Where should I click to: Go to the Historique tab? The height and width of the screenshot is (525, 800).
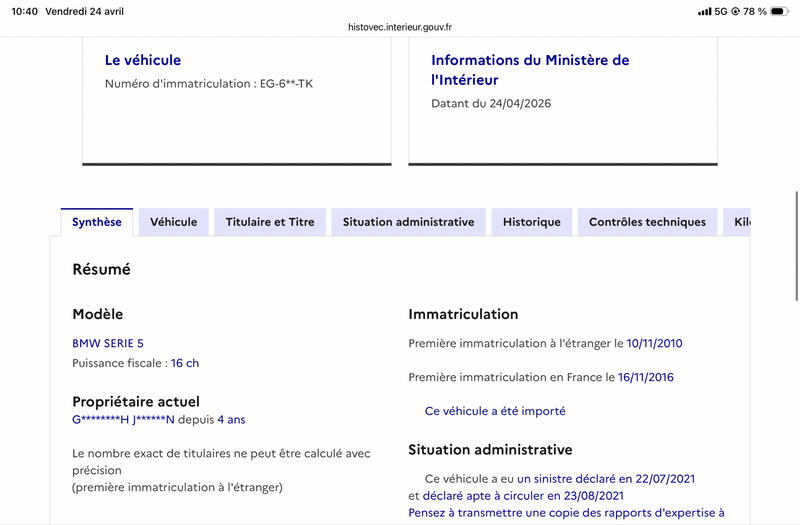[x=532, y=222]
